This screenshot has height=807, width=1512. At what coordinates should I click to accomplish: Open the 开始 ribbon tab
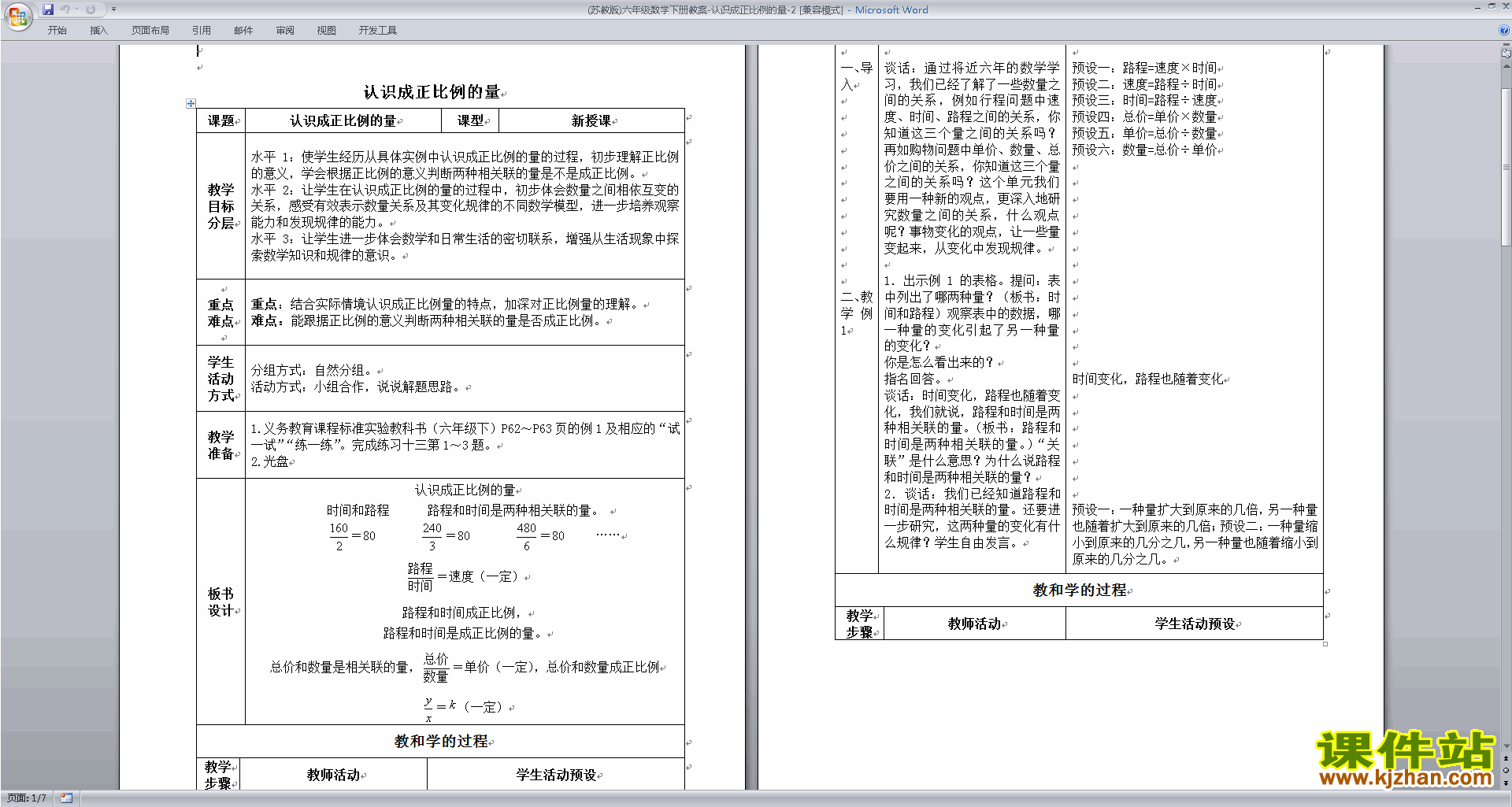(57, 31)
